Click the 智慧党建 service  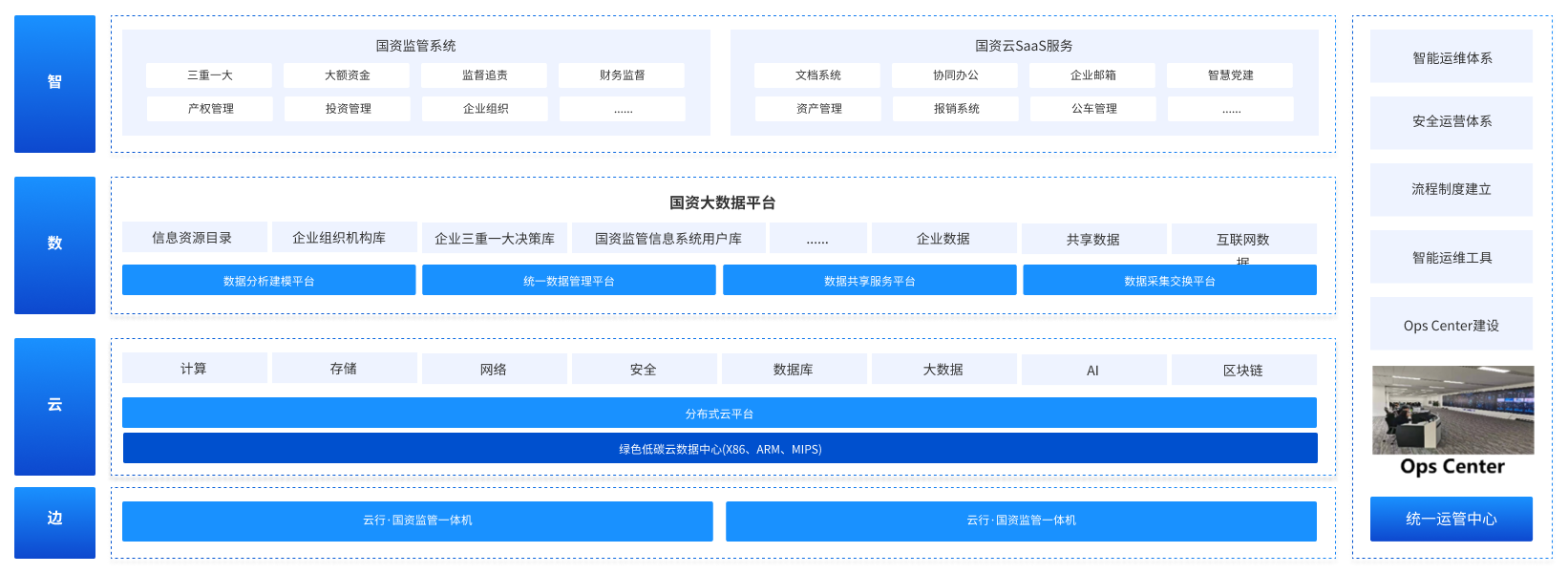click(x=1230, y=75)
